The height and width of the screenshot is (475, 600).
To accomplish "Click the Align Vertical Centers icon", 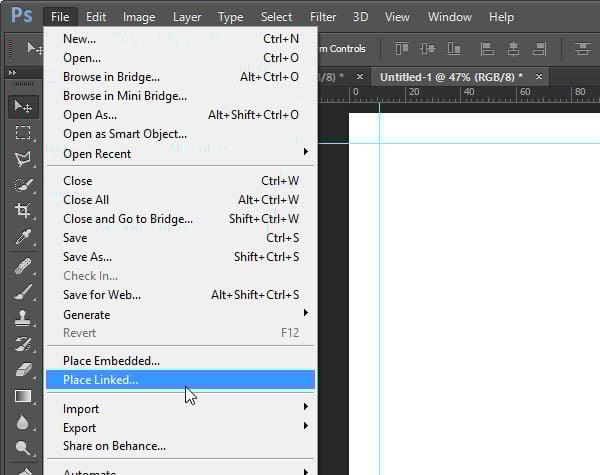I will (x=428, y=49).
